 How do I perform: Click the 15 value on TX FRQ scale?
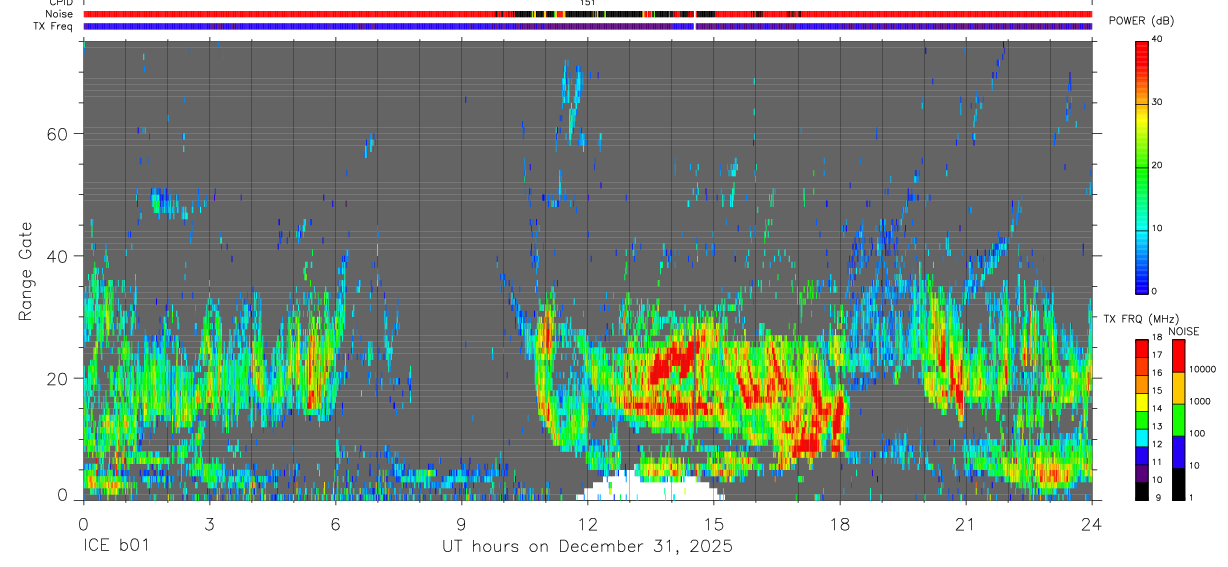[x=1157, y=391]
